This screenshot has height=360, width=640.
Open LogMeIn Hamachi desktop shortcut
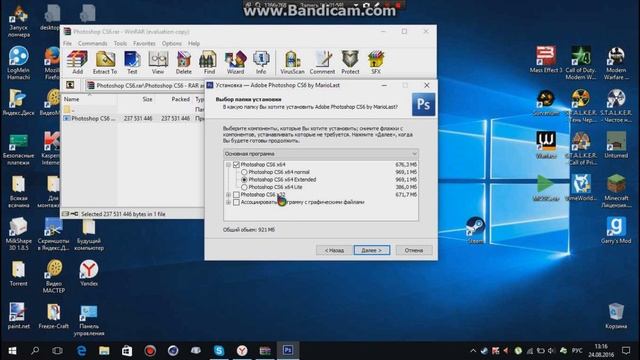(x=18, y=63)
